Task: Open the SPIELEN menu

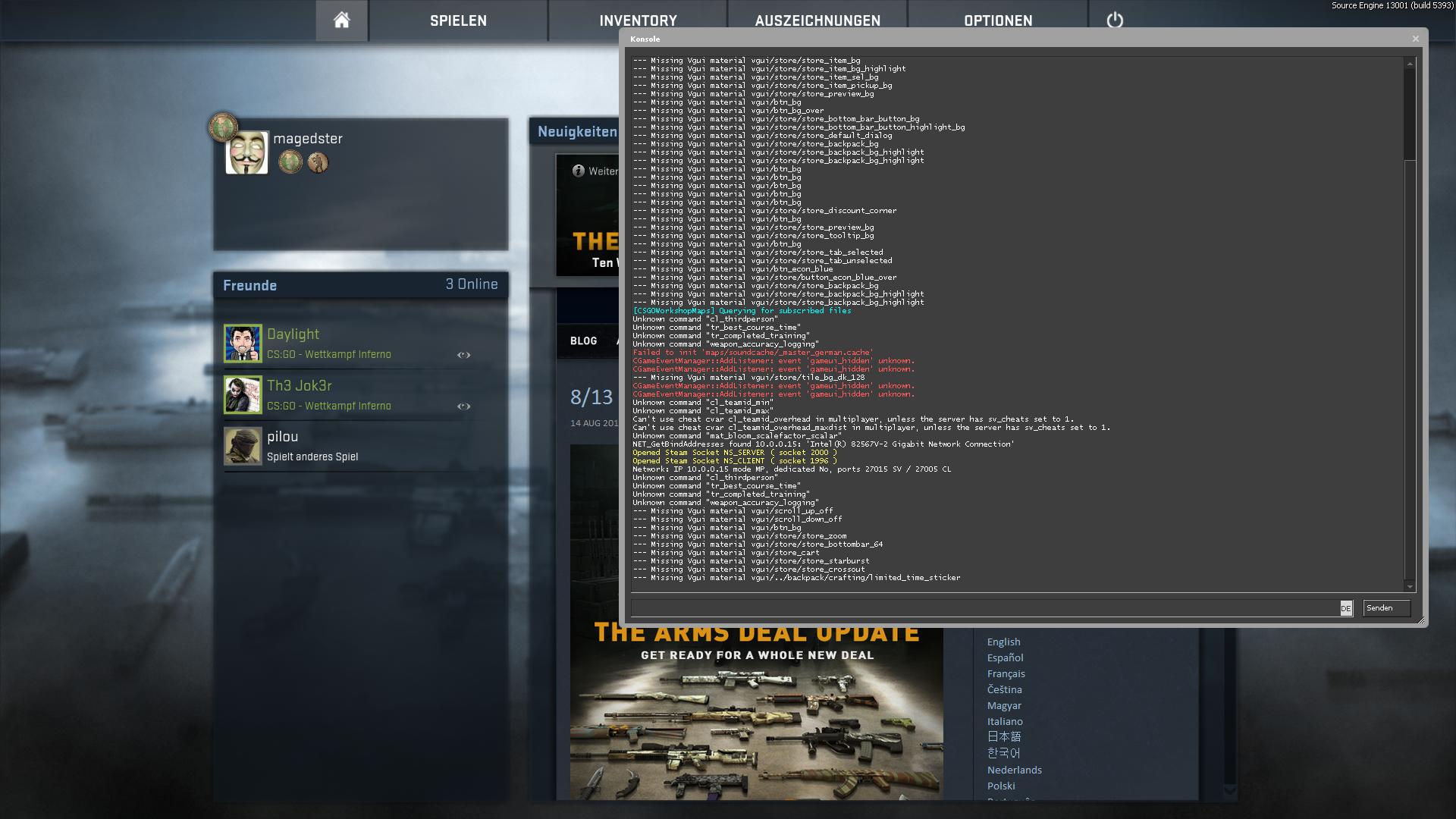Action: (458, 20)
